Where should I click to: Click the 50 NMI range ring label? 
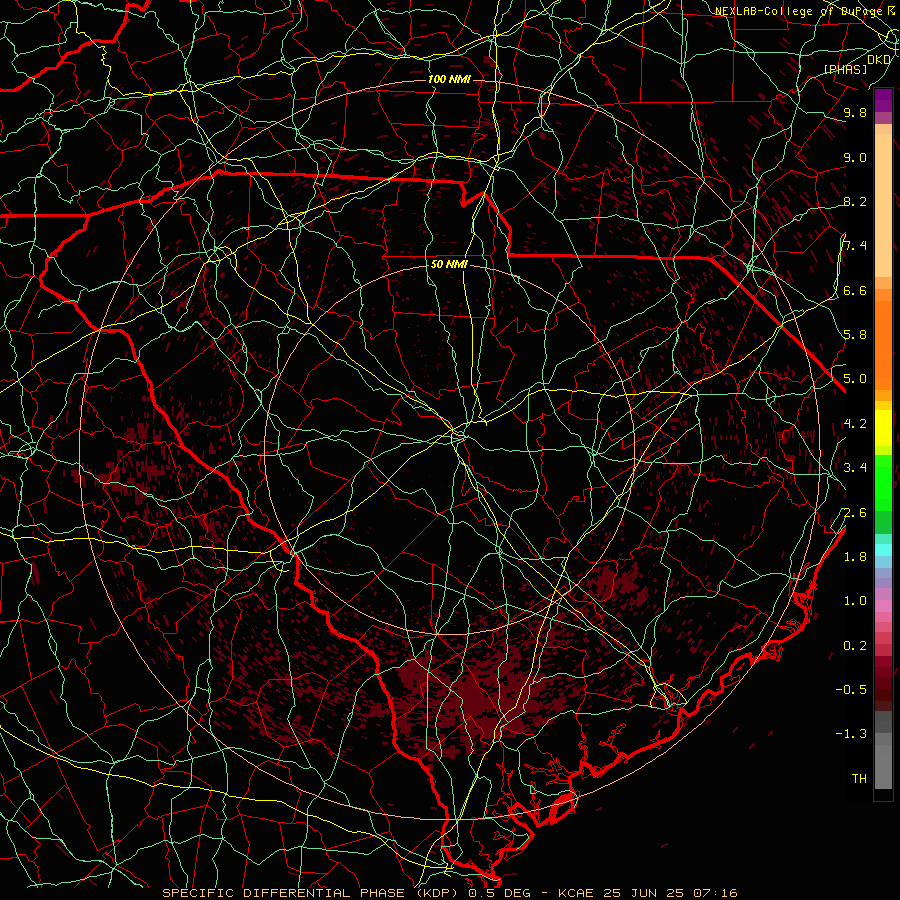click(449, 264)
